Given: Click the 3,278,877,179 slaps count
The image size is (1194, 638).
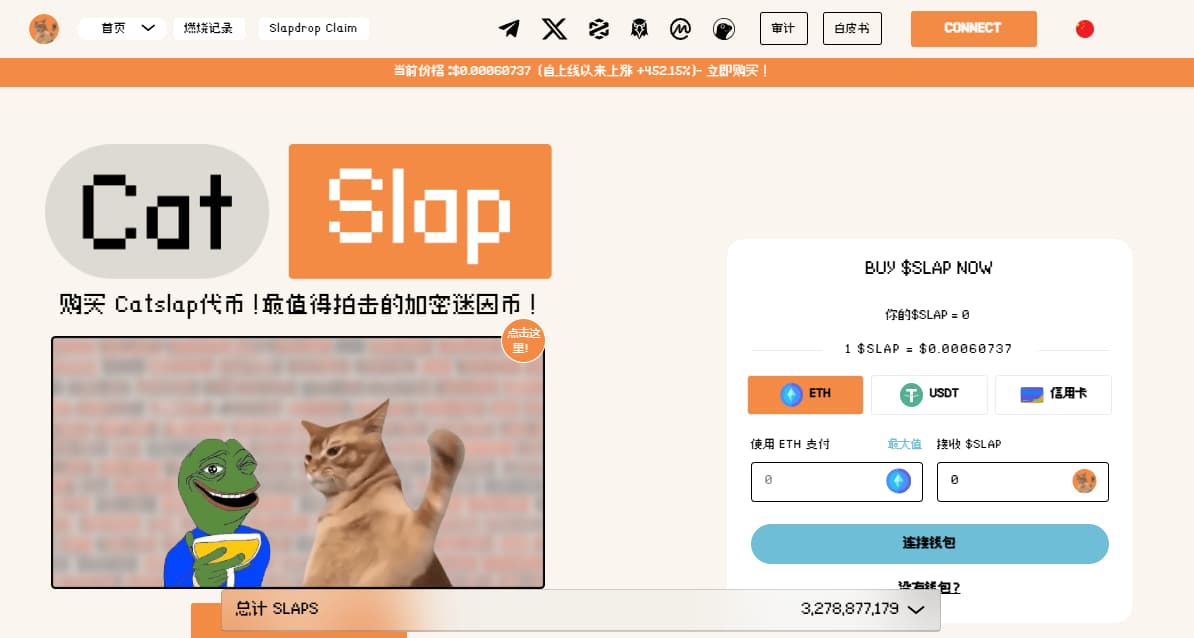Looking at the screenshot, I should tap(849, 609).
